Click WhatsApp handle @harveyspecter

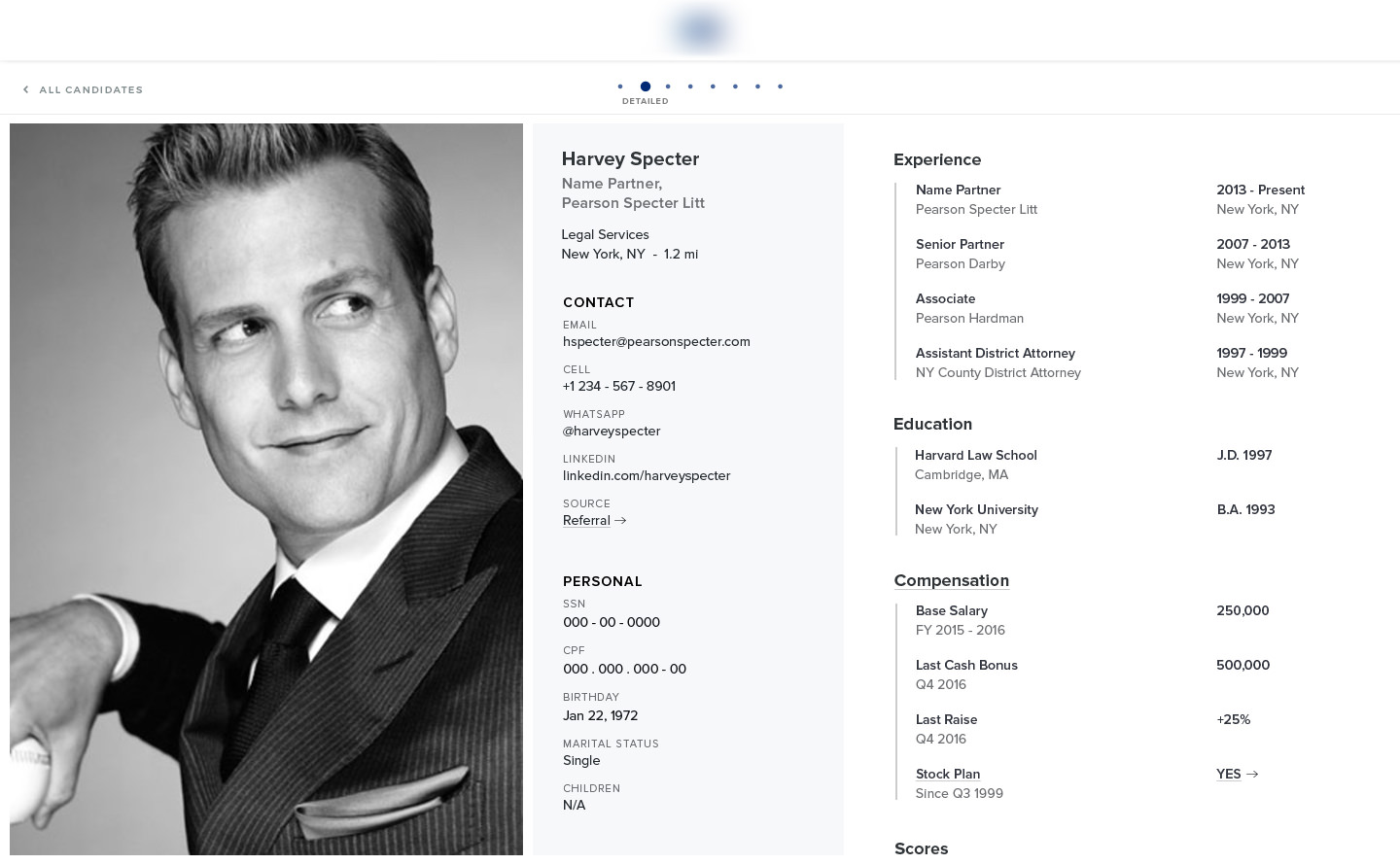point(612,431)
